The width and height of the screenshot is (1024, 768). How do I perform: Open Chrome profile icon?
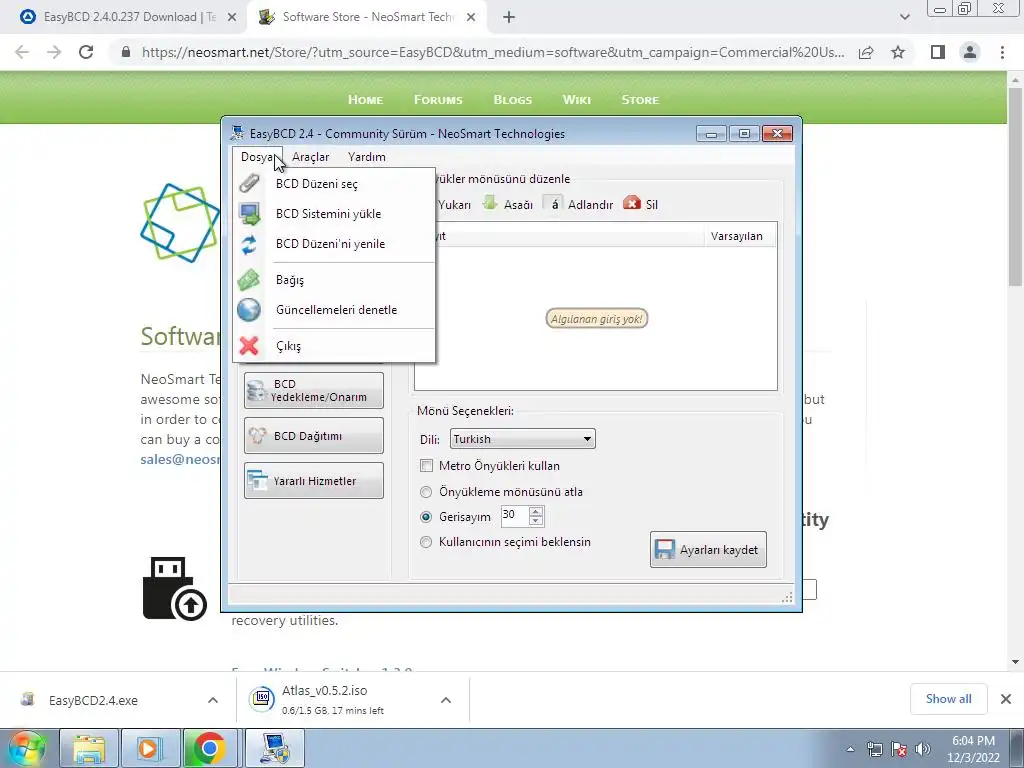[x=970, y=52]
